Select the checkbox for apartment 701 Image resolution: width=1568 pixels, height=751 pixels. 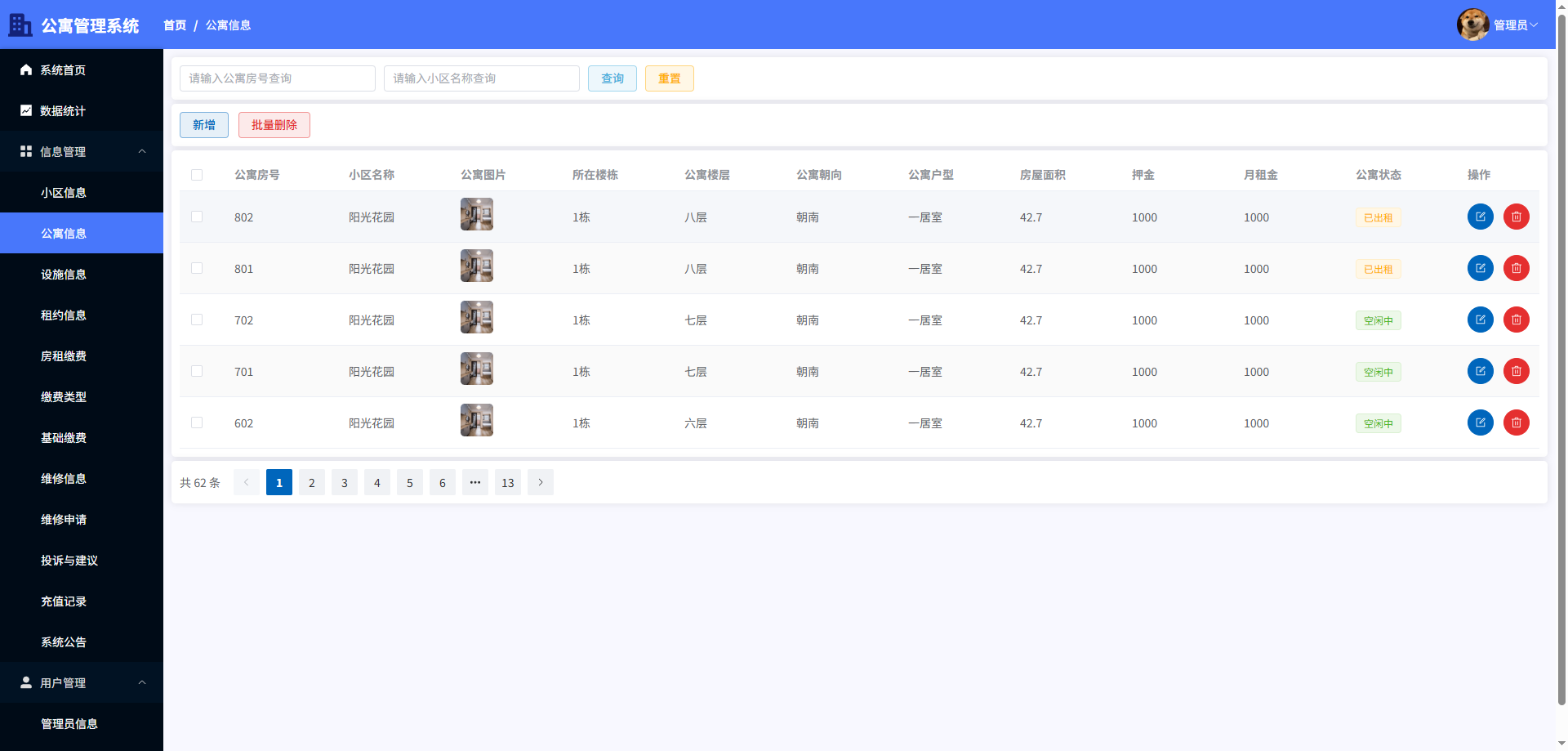pos(197,371)
